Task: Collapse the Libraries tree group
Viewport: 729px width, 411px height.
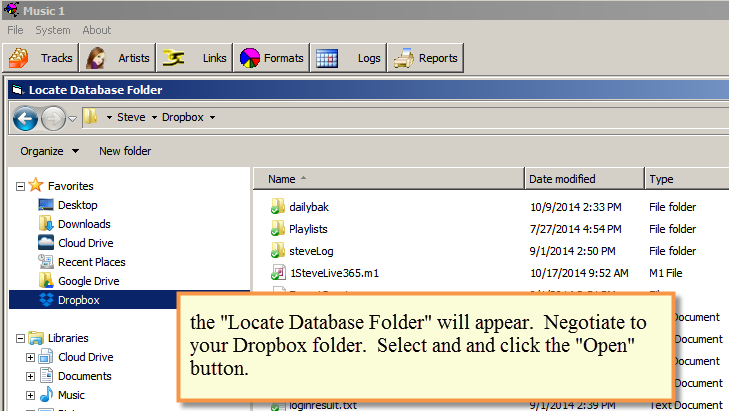Action: pyautogui.click(x=20, y=338)
